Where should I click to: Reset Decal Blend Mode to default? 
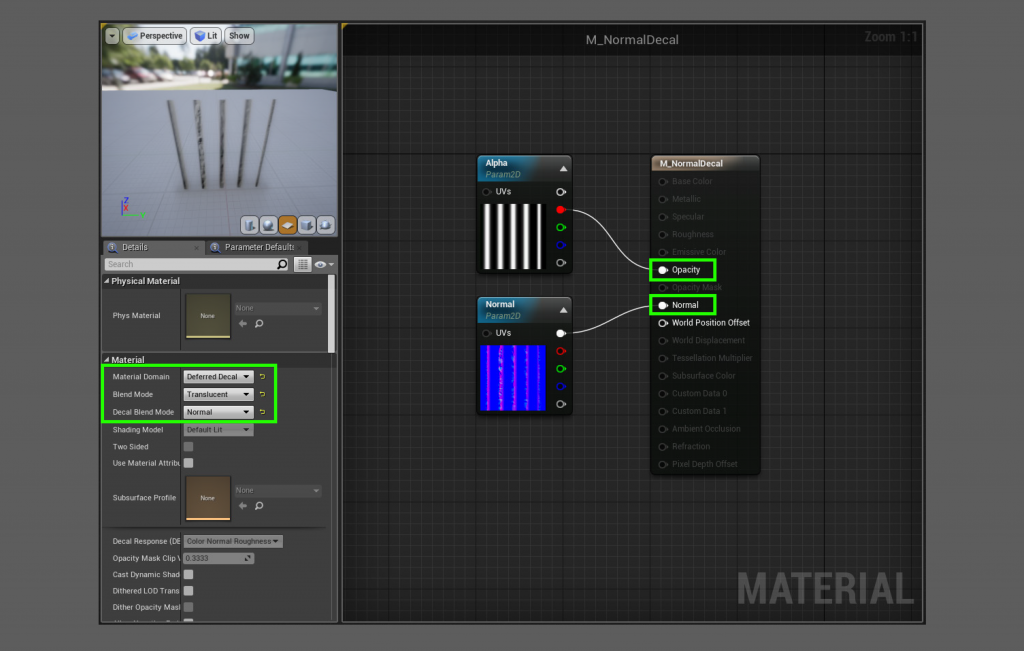(263, 412)
